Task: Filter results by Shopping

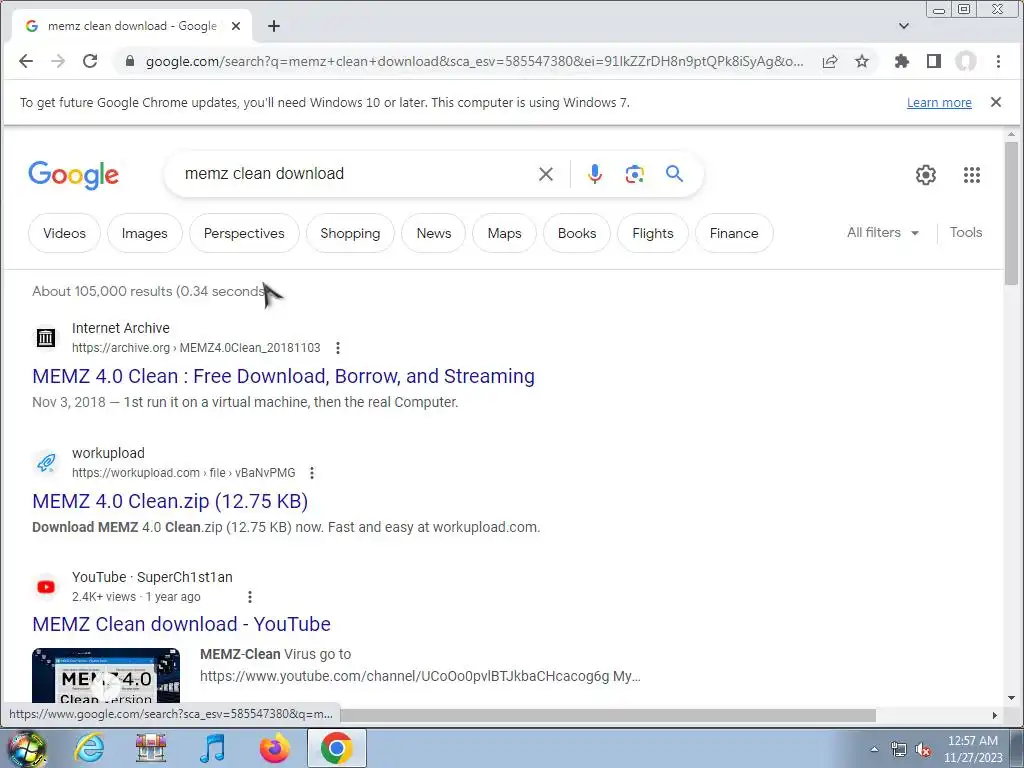Action: [x=350, y=233]
